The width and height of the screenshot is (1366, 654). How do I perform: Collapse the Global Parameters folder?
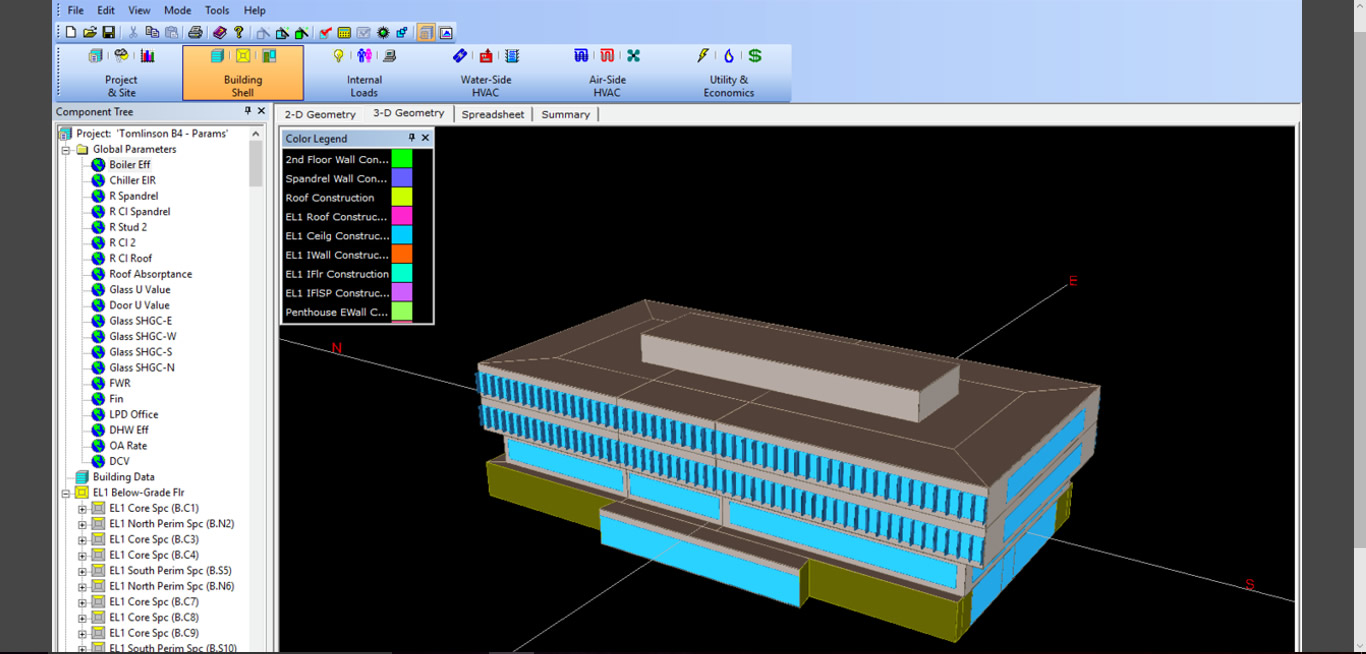tap(67, 150)
